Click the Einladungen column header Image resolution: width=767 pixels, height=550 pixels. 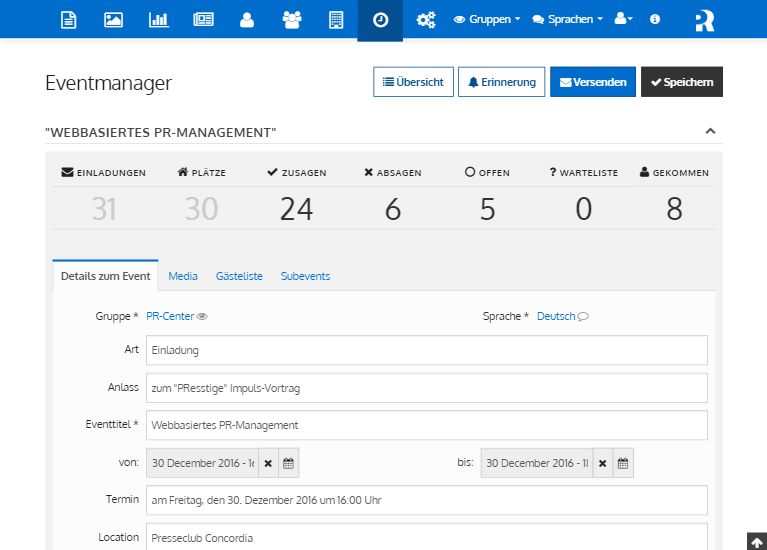(104, 172)
